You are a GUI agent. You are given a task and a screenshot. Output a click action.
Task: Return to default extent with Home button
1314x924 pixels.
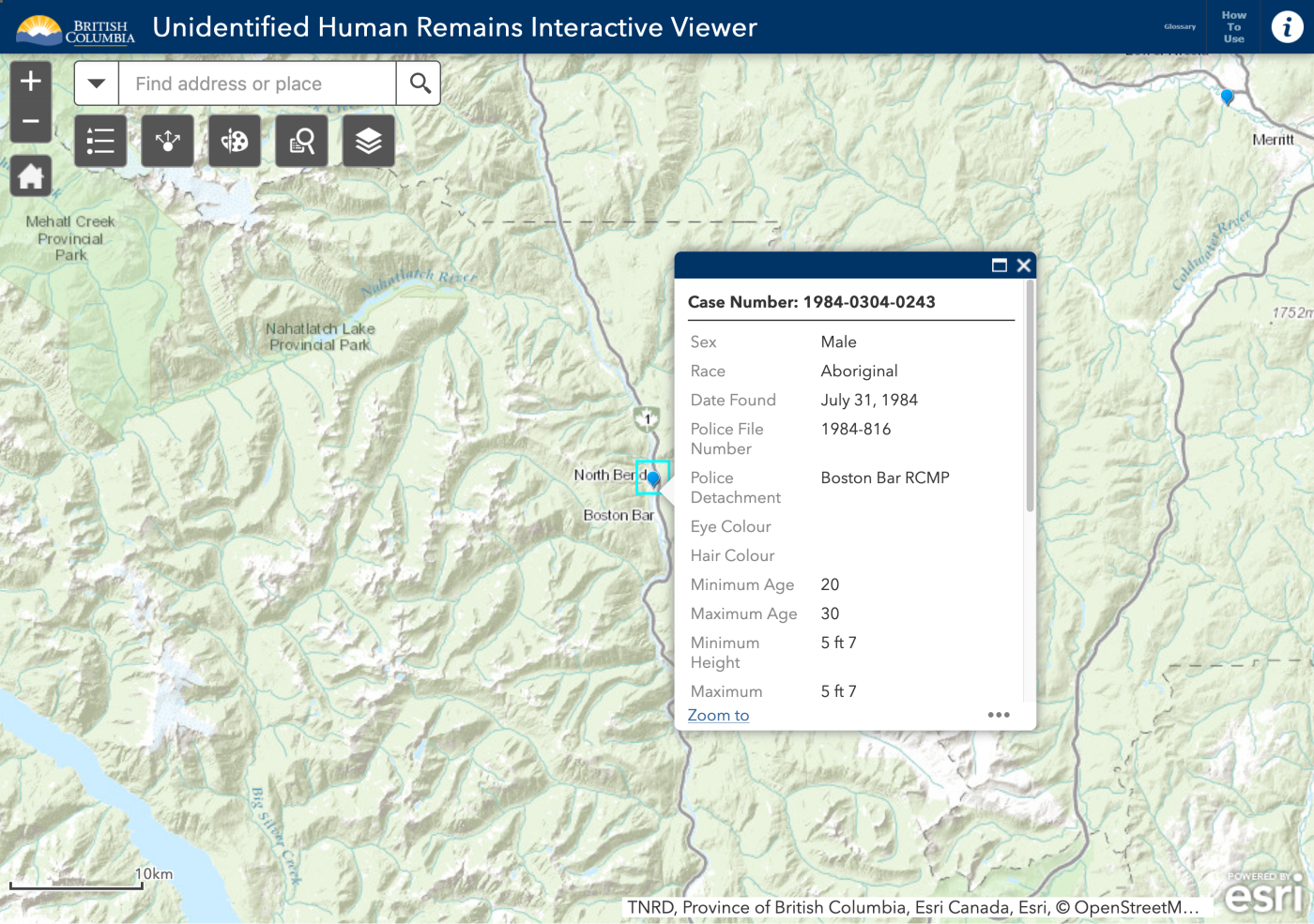(x=31, y=175)
